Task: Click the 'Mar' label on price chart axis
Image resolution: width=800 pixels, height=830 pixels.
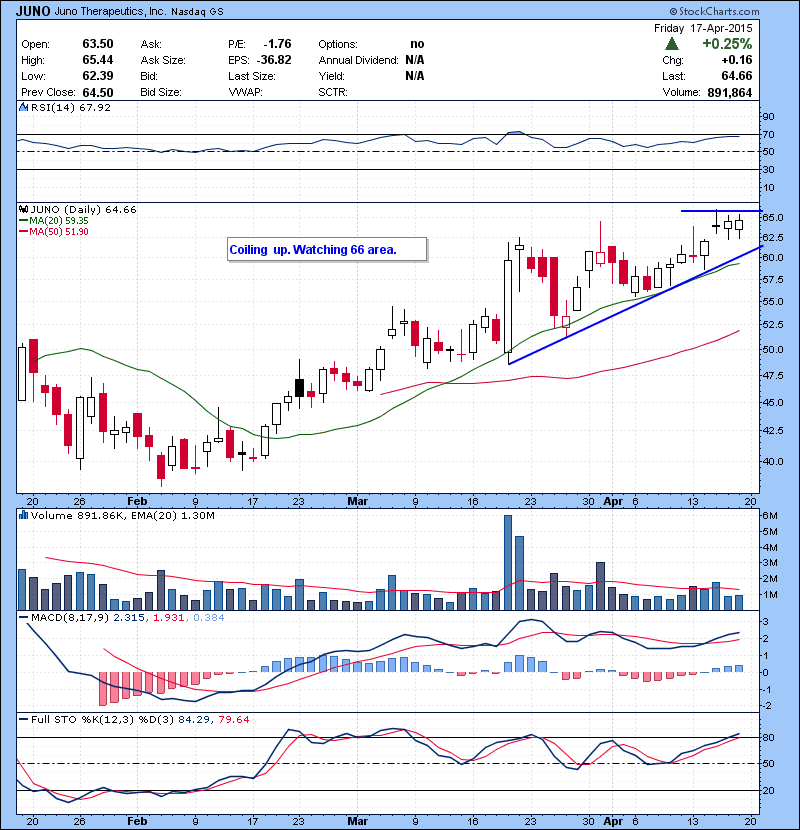Action: (x=357, y=501)
